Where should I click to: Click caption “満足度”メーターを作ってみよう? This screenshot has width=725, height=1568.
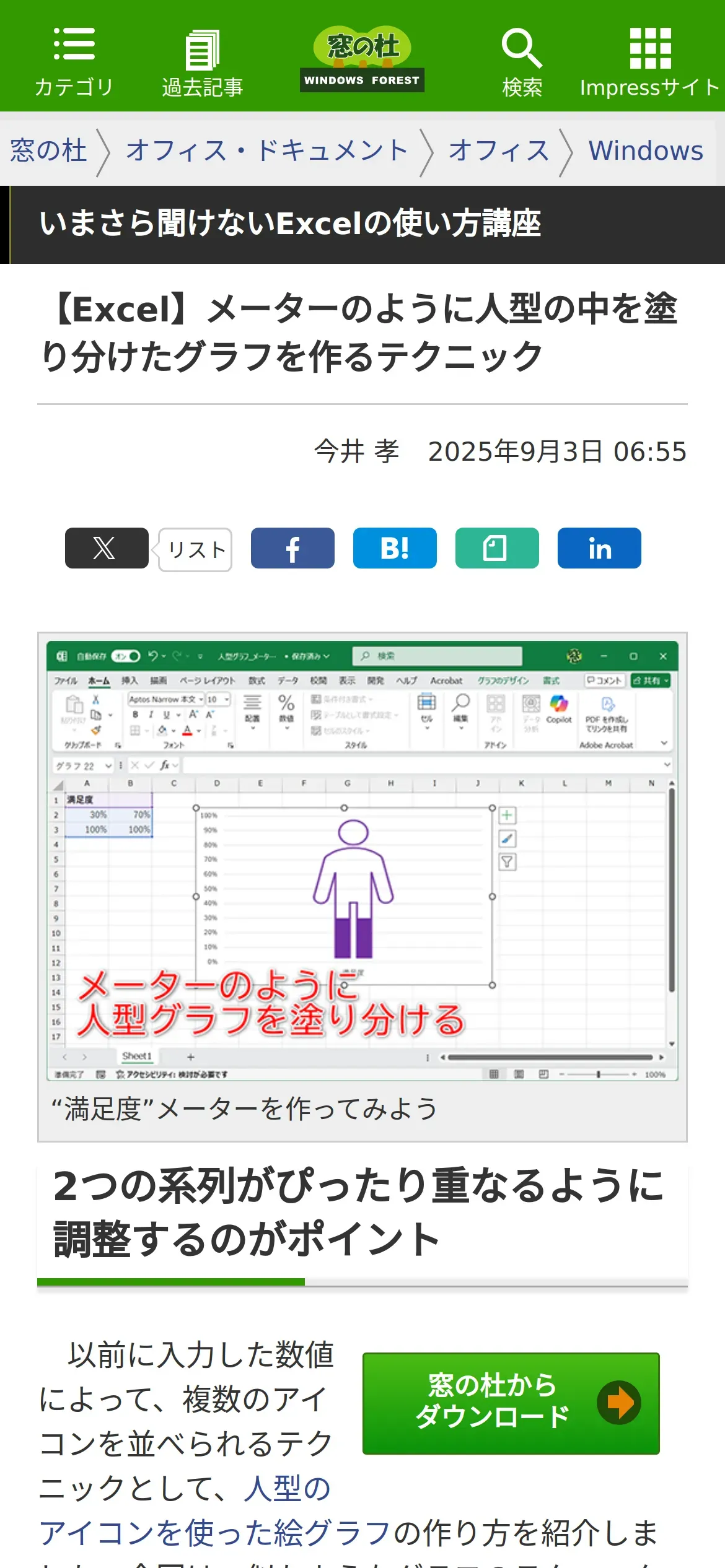pos(245,1108)
